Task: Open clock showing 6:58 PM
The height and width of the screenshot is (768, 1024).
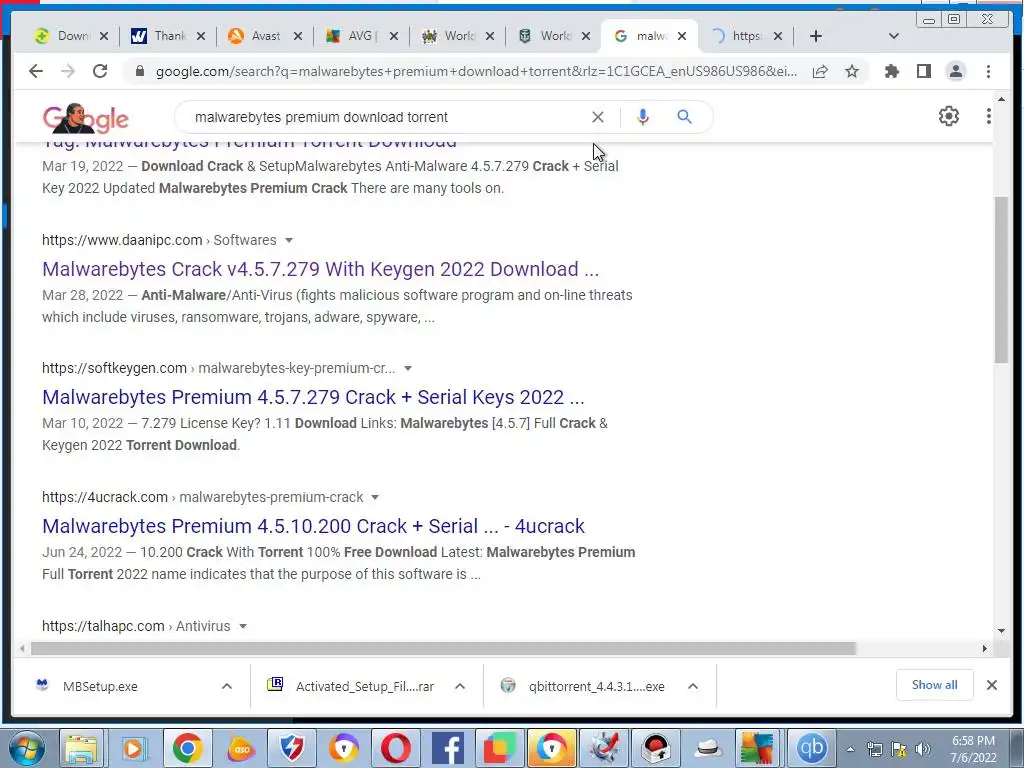Action: coord(973,749)
